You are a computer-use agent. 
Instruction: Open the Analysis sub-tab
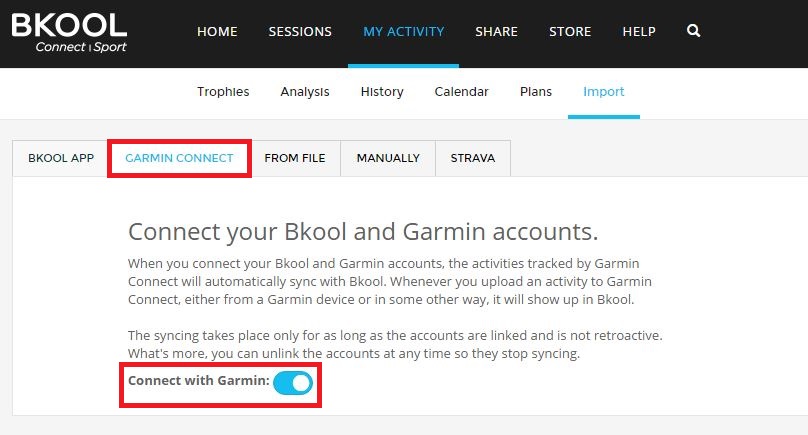click(305, 92)
